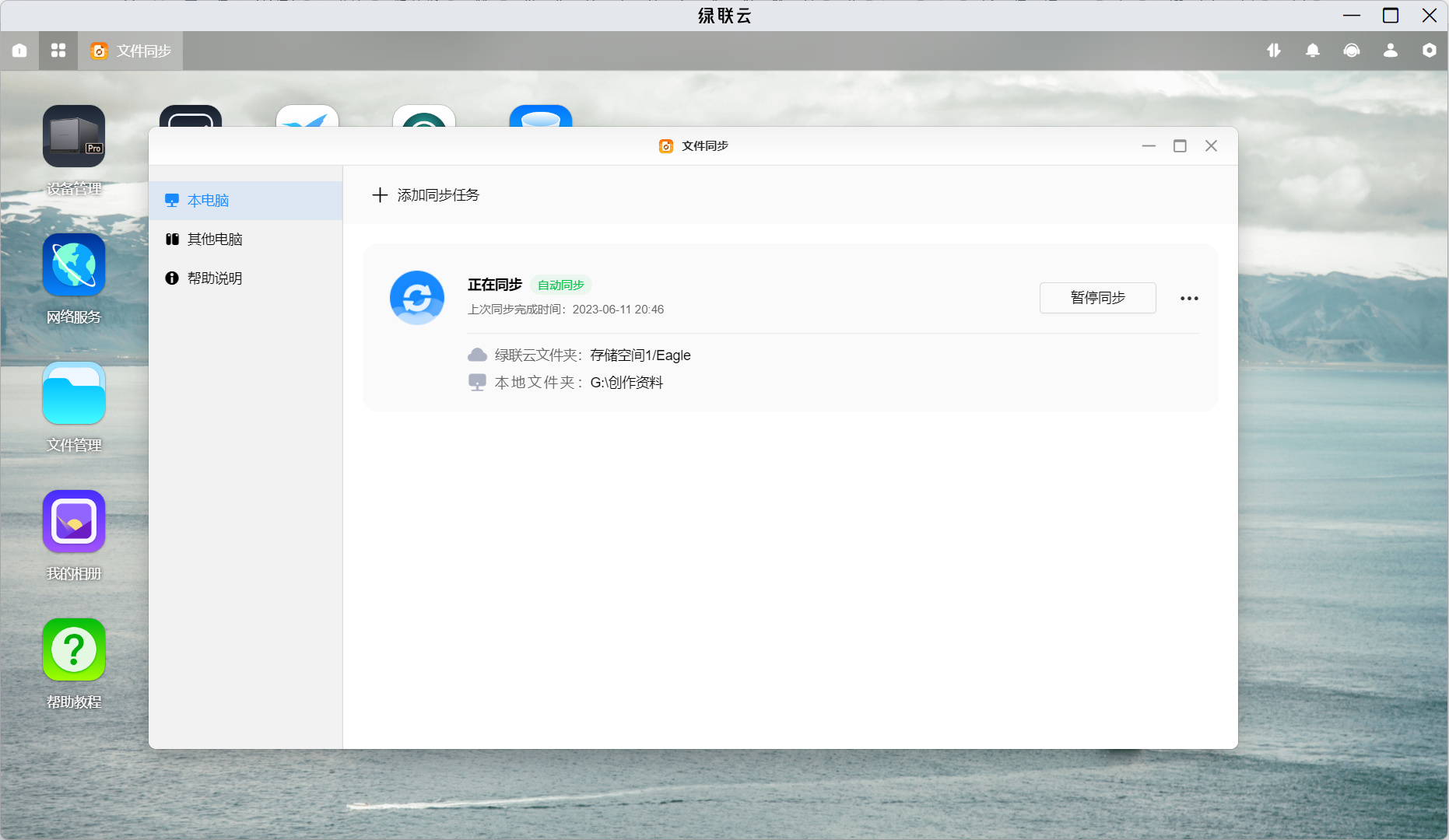Open the app grid launcher icon

58,51
